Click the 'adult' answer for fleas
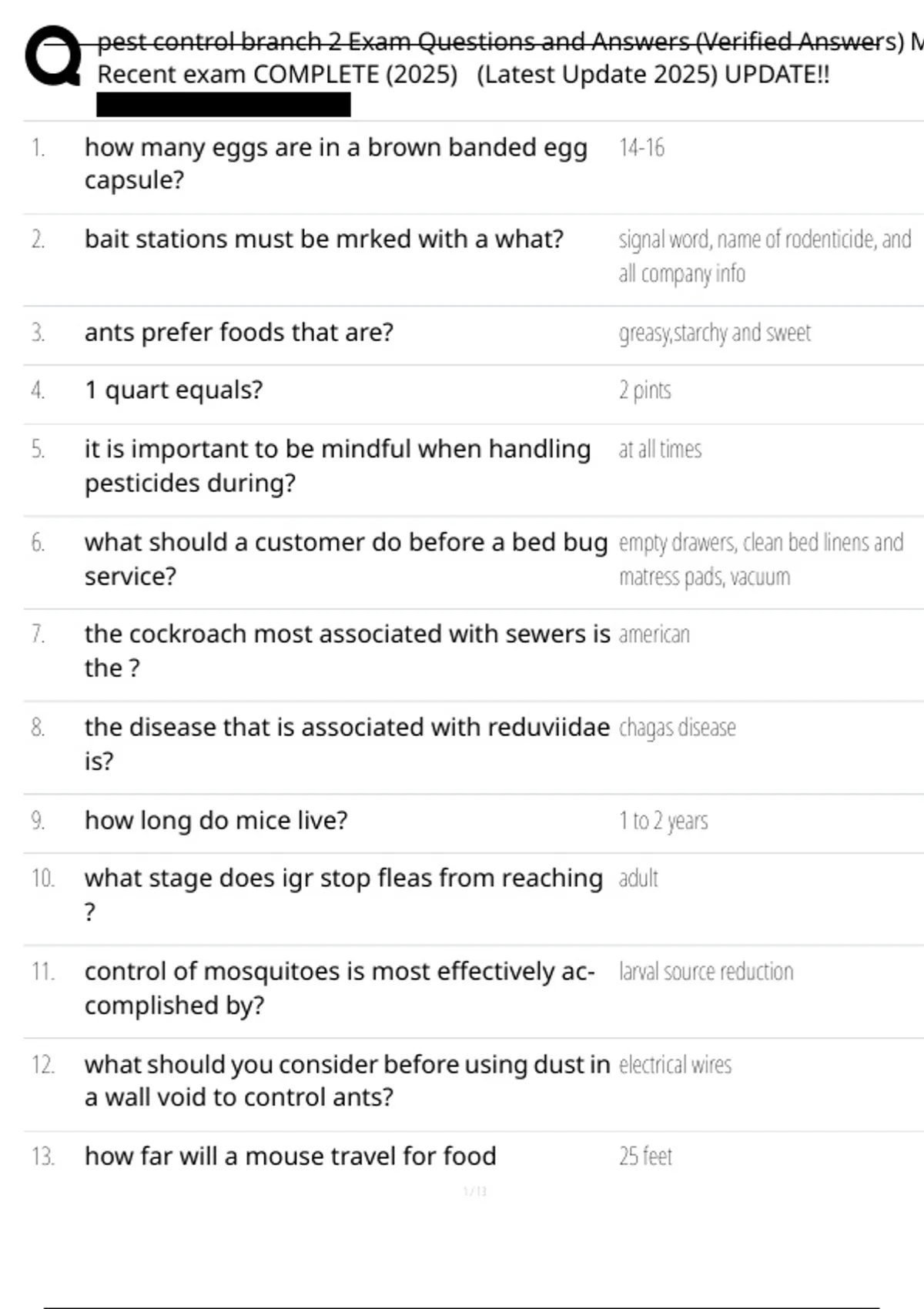This screenshot has height=1309, width=924. pos(638,879)
